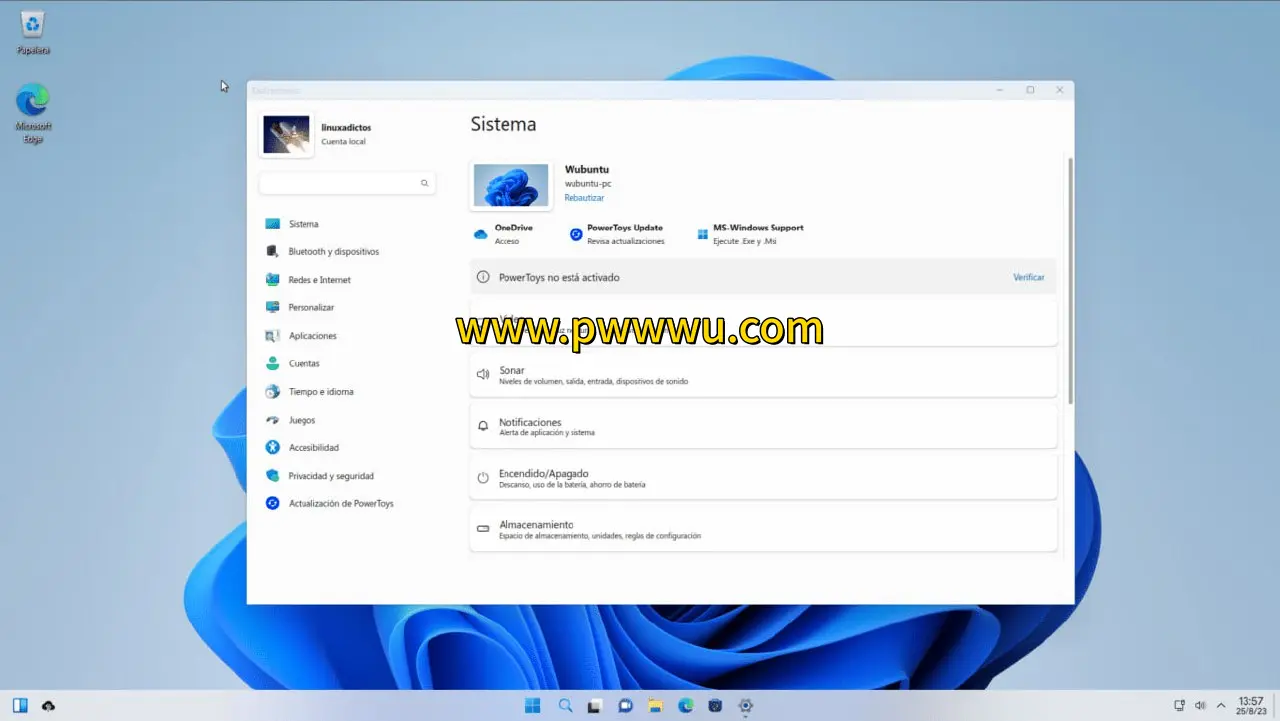This screenshot has height=721, width=1280.
Task: Open Bluetooth y dispositivos settings
Action: pos(333,252)
